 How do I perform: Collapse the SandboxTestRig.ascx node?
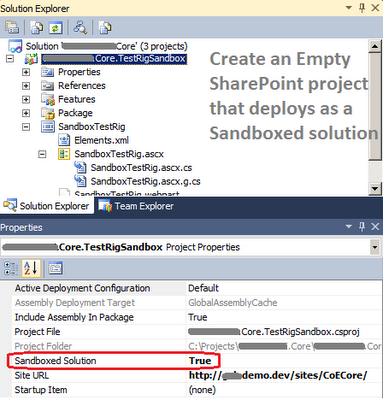[x=42, y=154]
